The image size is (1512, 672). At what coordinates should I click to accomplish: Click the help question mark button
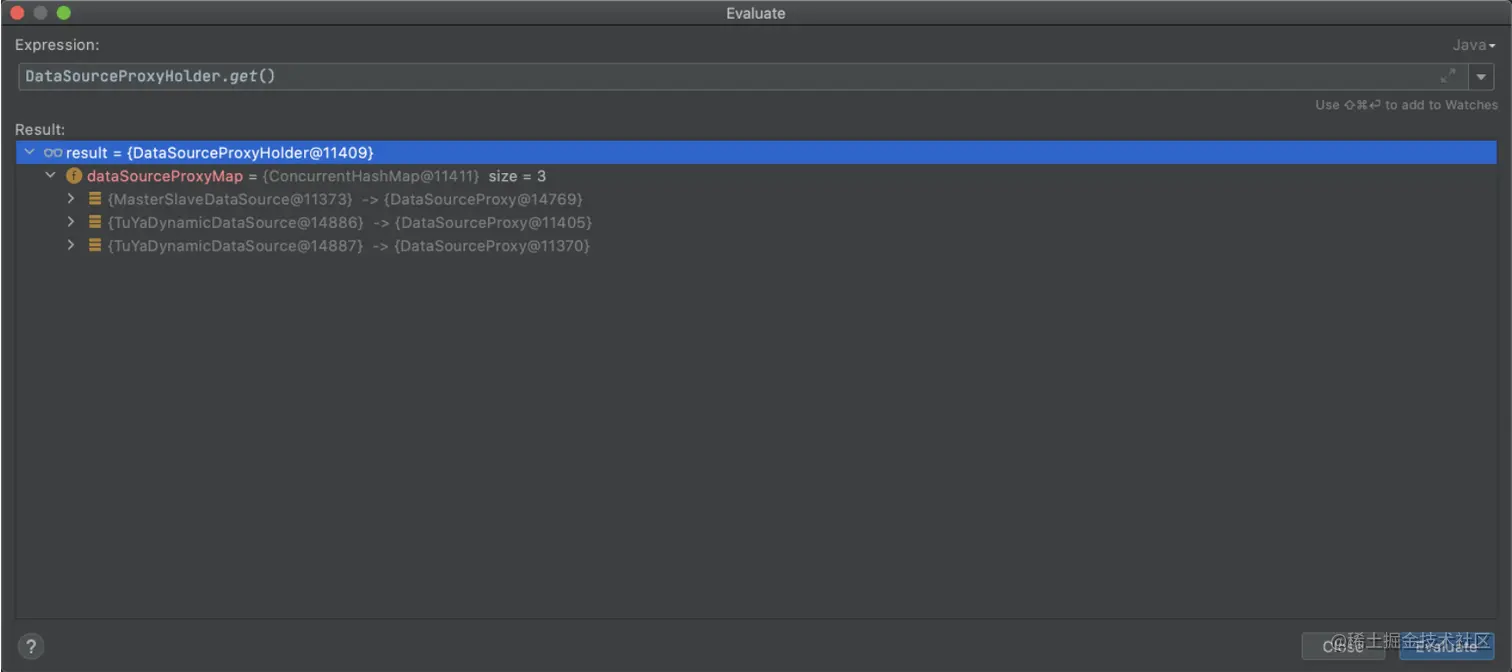31,646
